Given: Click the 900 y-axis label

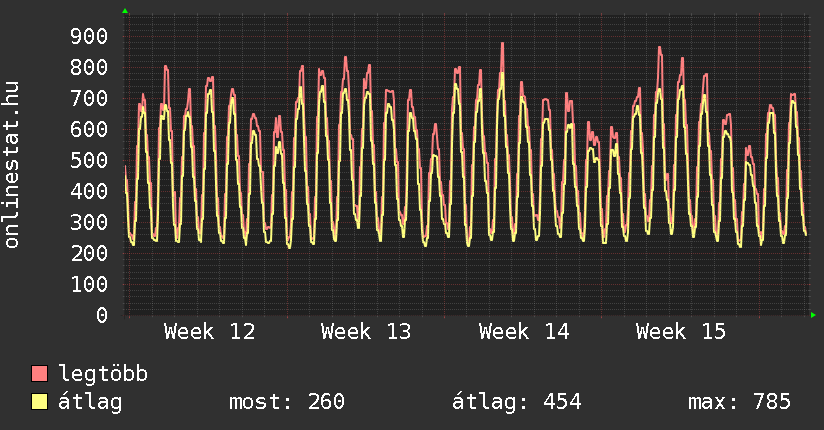Looking at the screenshot, I should 88,37.
